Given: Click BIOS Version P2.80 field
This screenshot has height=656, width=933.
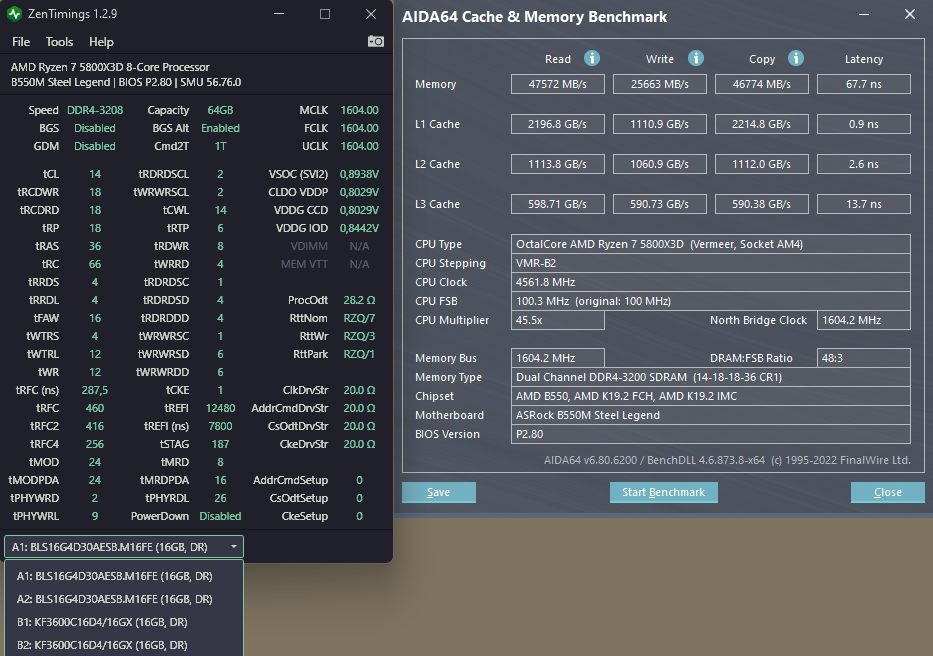Looking at the screenshot, I should pyautogui.click(x=710, y=435).
